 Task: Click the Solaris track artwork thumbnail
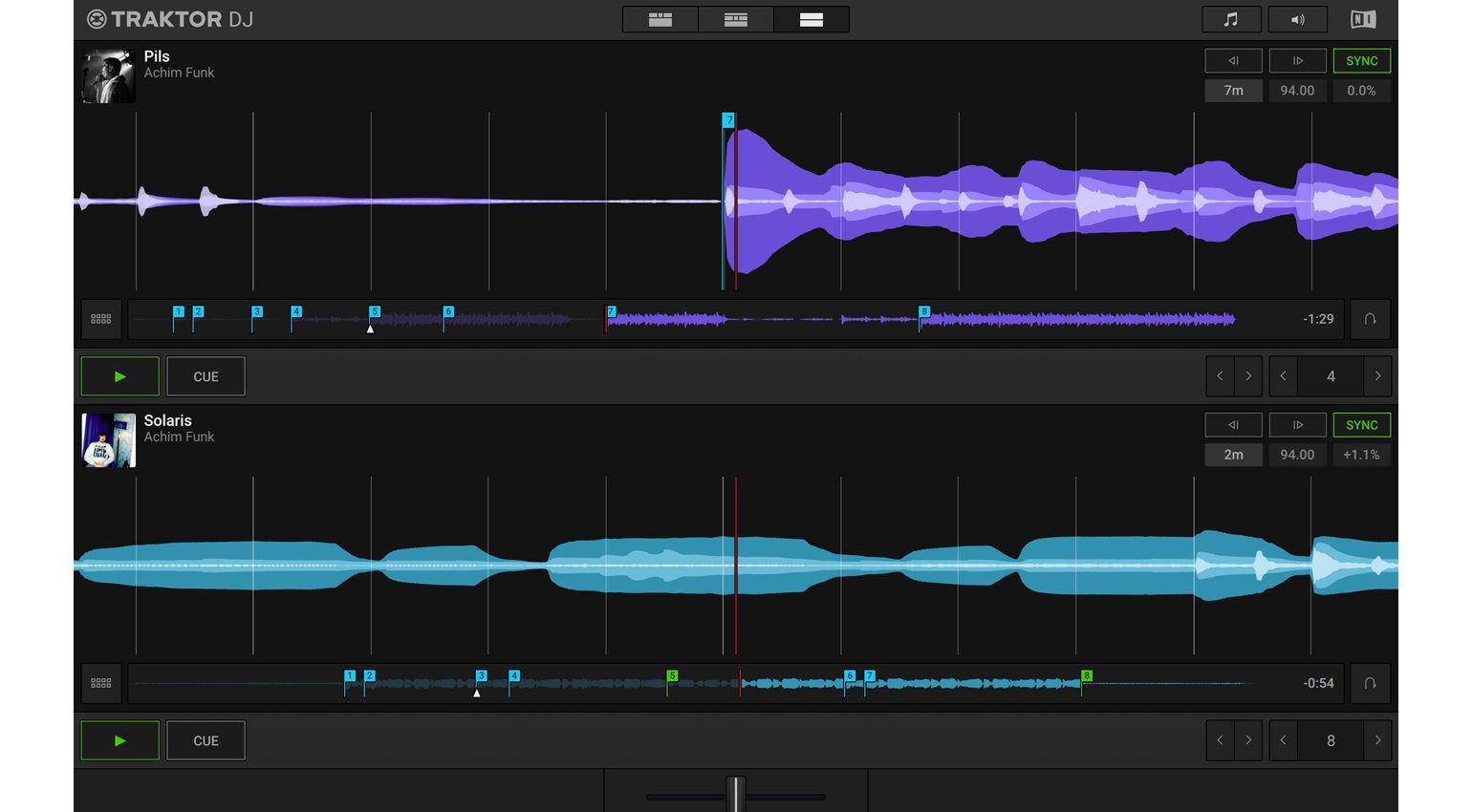coord(108,440)
